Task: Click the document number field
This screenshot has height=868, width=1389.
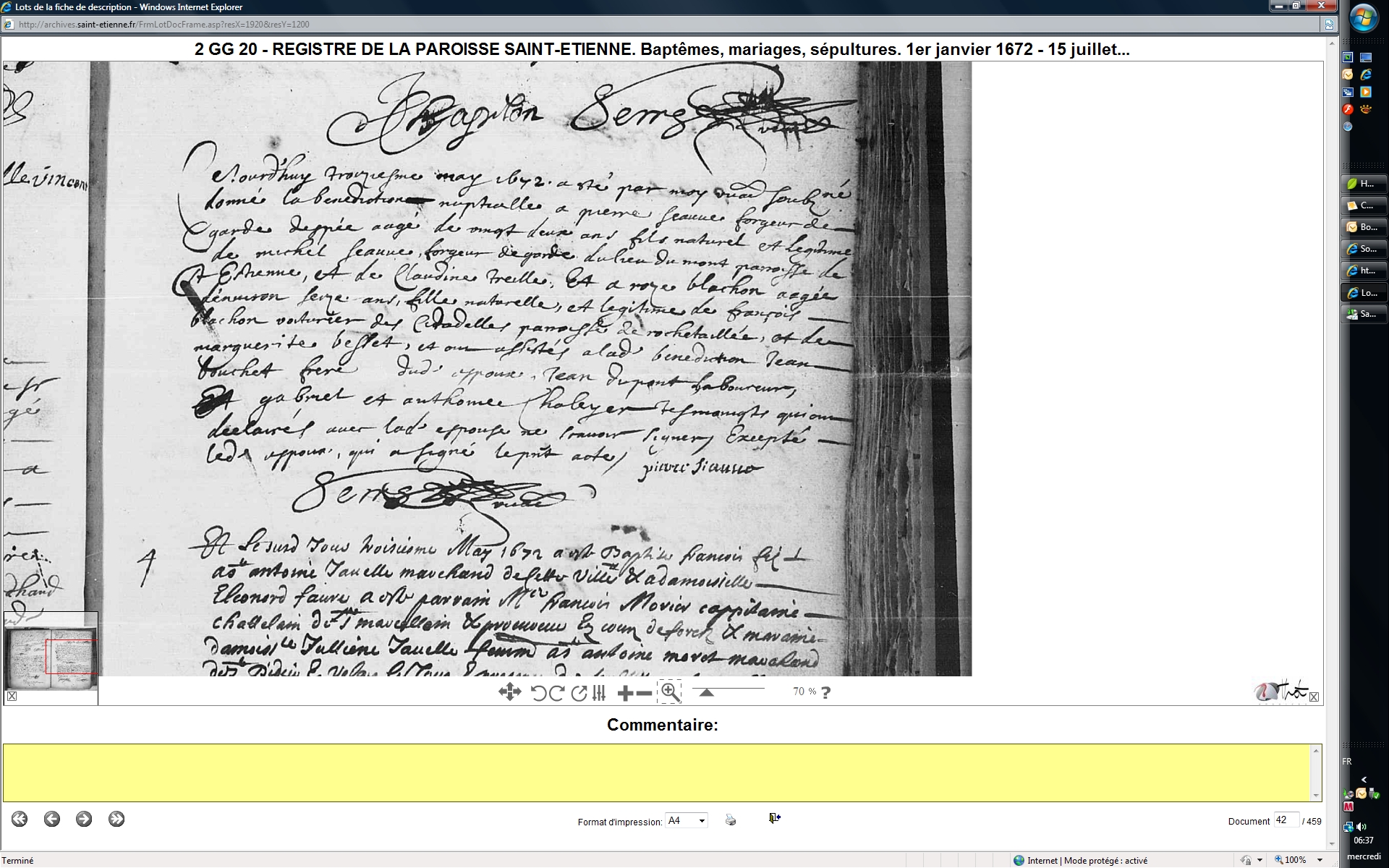Action: [x=1285, y=820]
